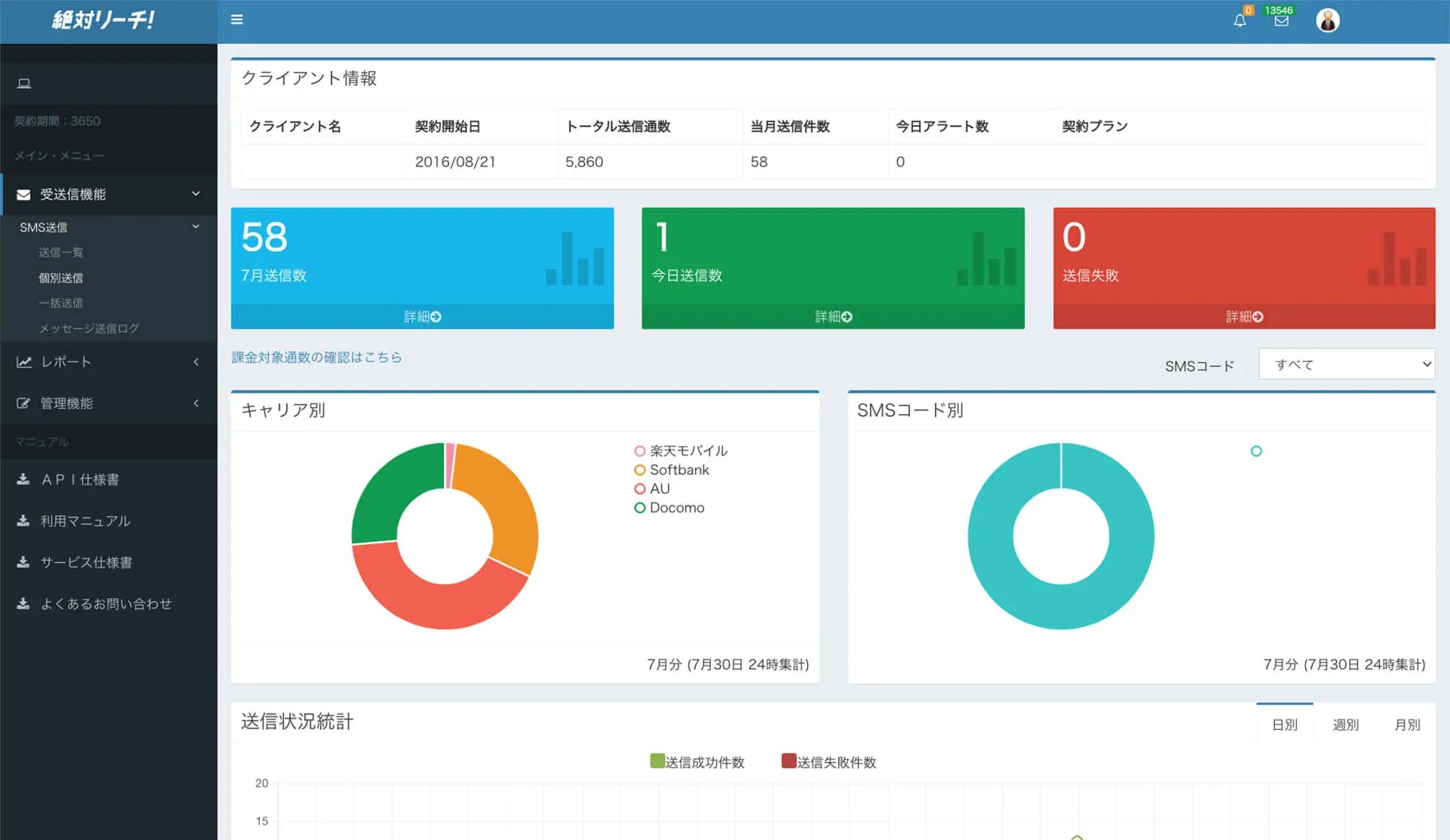This screenshot has height=840, width=1450.
Task: Open the notification bell icon
Action: click(1240, 21)
